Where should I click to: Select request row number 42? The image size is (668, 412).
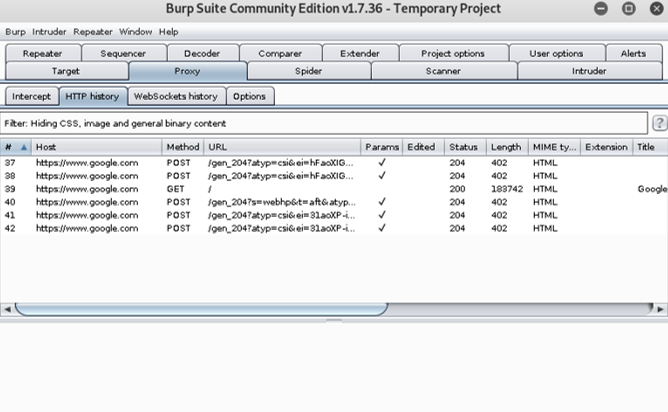coord(334,228)
